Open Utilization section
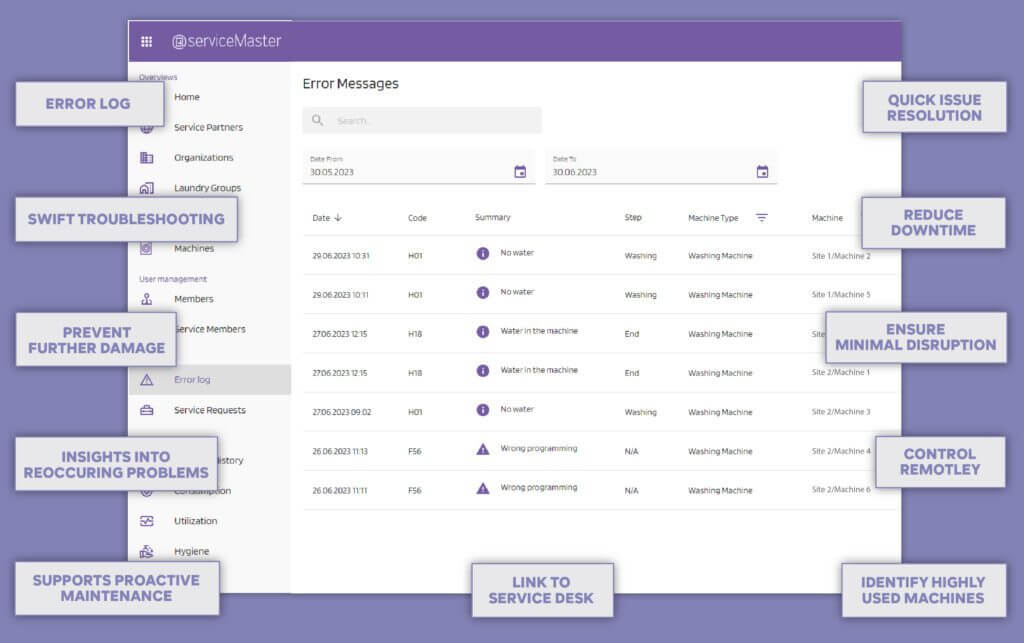1024x643 pixels. pyautogui.click(x=195, y=521)
